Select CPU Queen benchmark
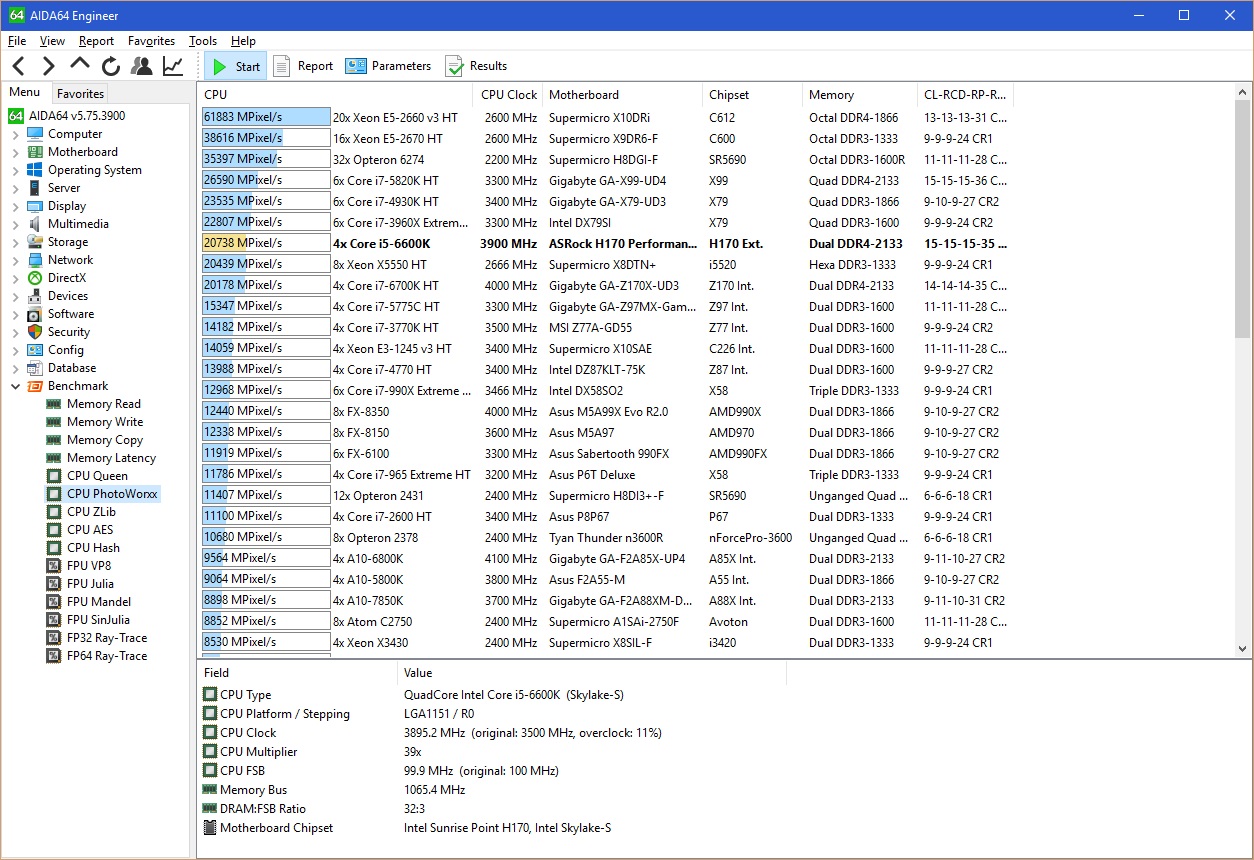Viewport: 1254px width, 860px height. 97,476
